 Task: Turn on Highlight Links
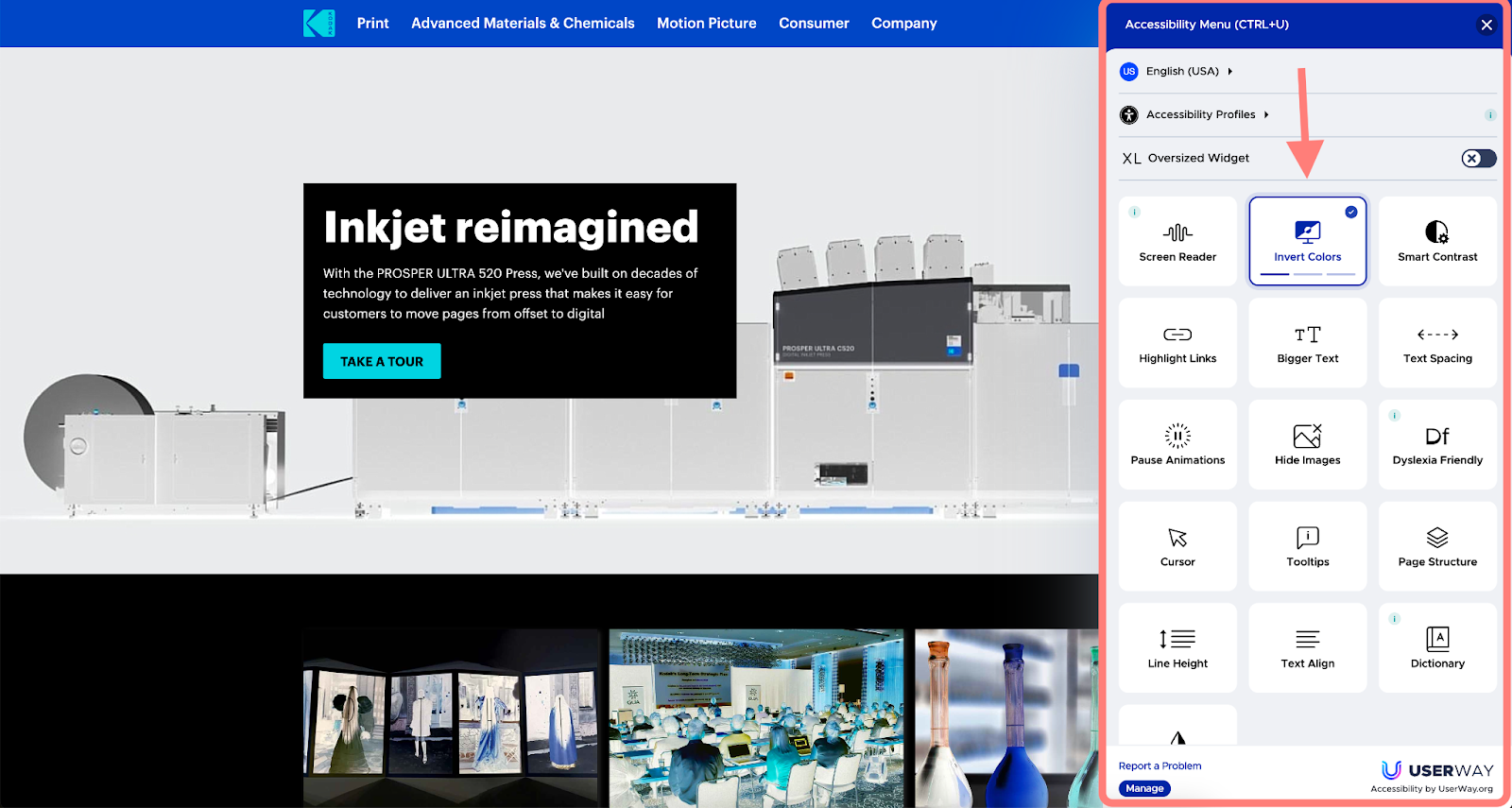coord(1177,343)
